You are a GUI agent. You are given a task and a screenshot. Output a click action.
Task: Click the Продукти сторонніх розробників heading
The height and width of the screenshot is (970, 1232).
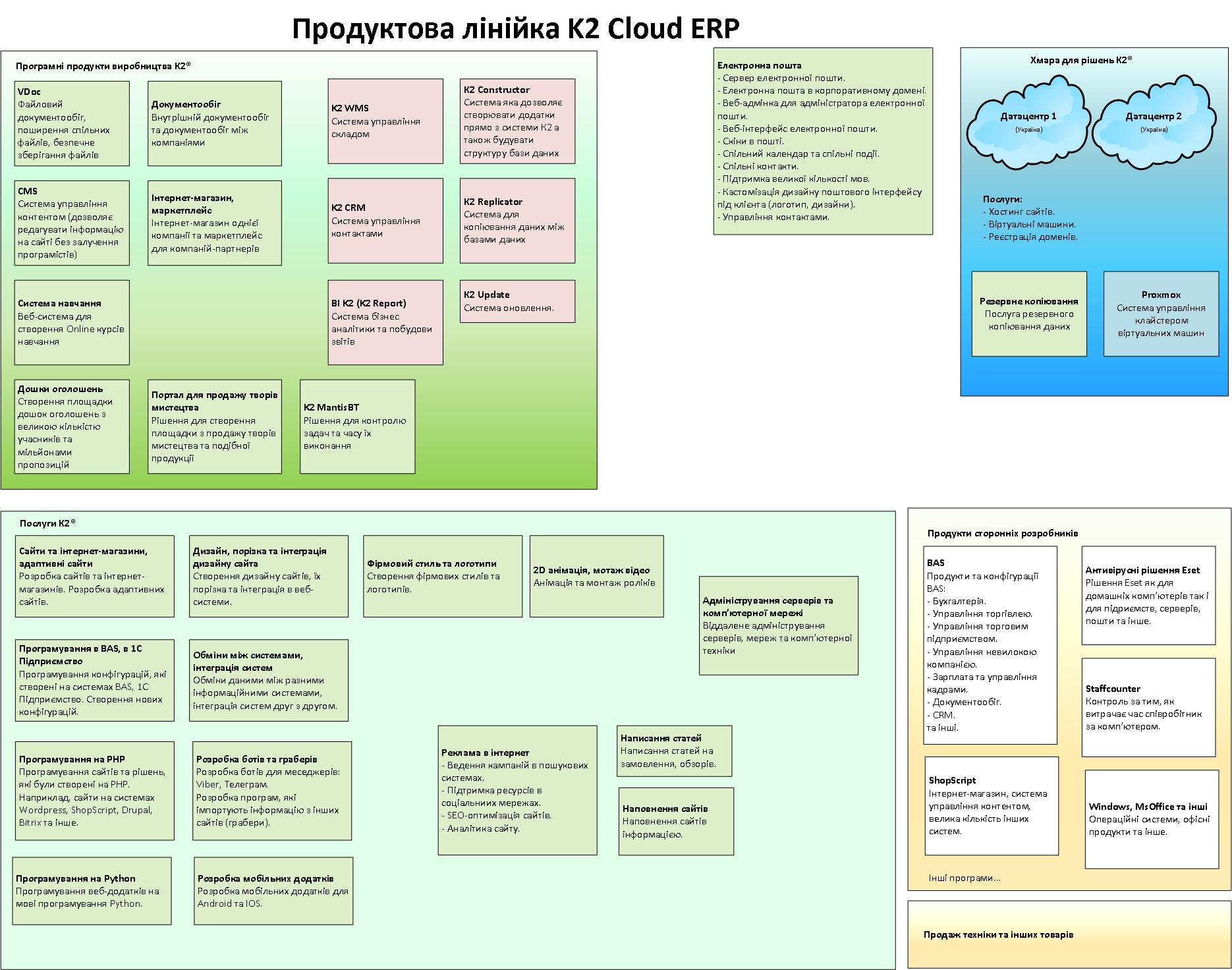click(1003, 533)
